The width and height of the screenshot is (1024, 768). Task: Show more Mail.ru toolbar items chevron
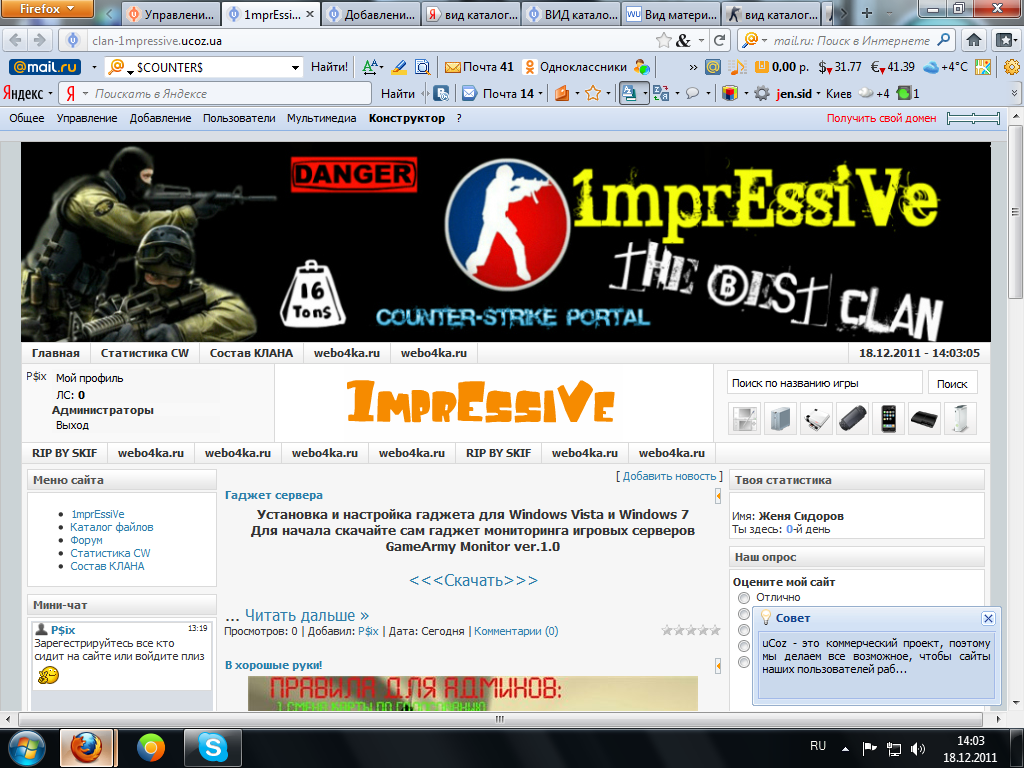[693, 67]
